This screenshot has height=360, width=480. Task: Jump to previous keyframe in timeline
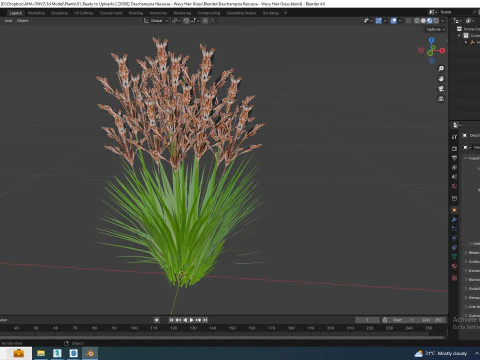tap(178, 320)
